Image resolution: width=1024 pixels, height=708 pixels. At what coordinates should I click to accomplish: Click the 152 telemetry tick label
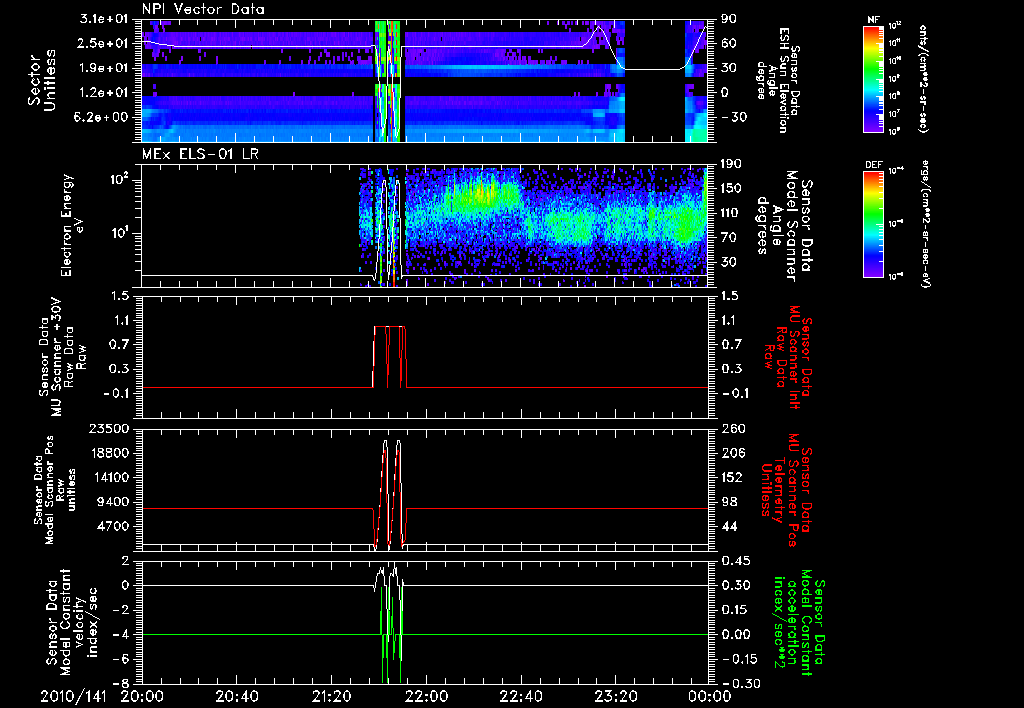(731, 477)
